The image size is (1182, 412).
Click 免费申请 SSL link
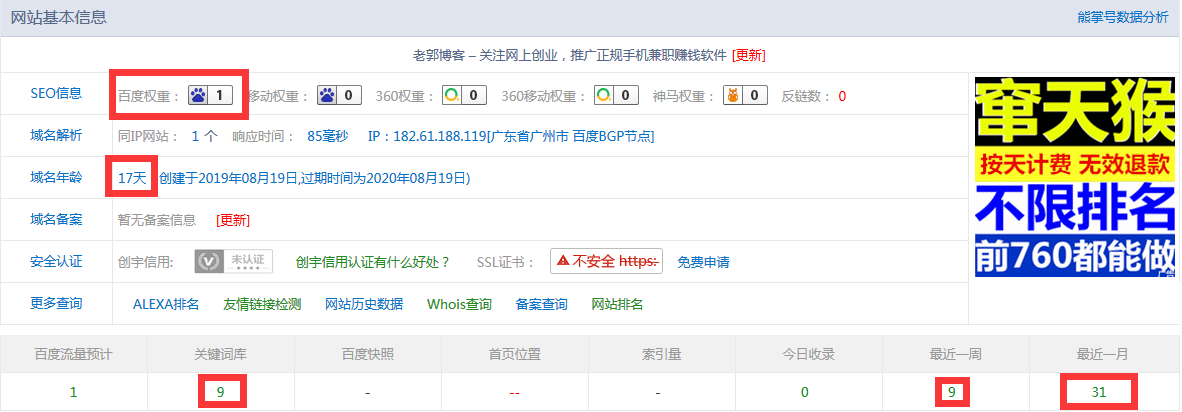[703, 262]
